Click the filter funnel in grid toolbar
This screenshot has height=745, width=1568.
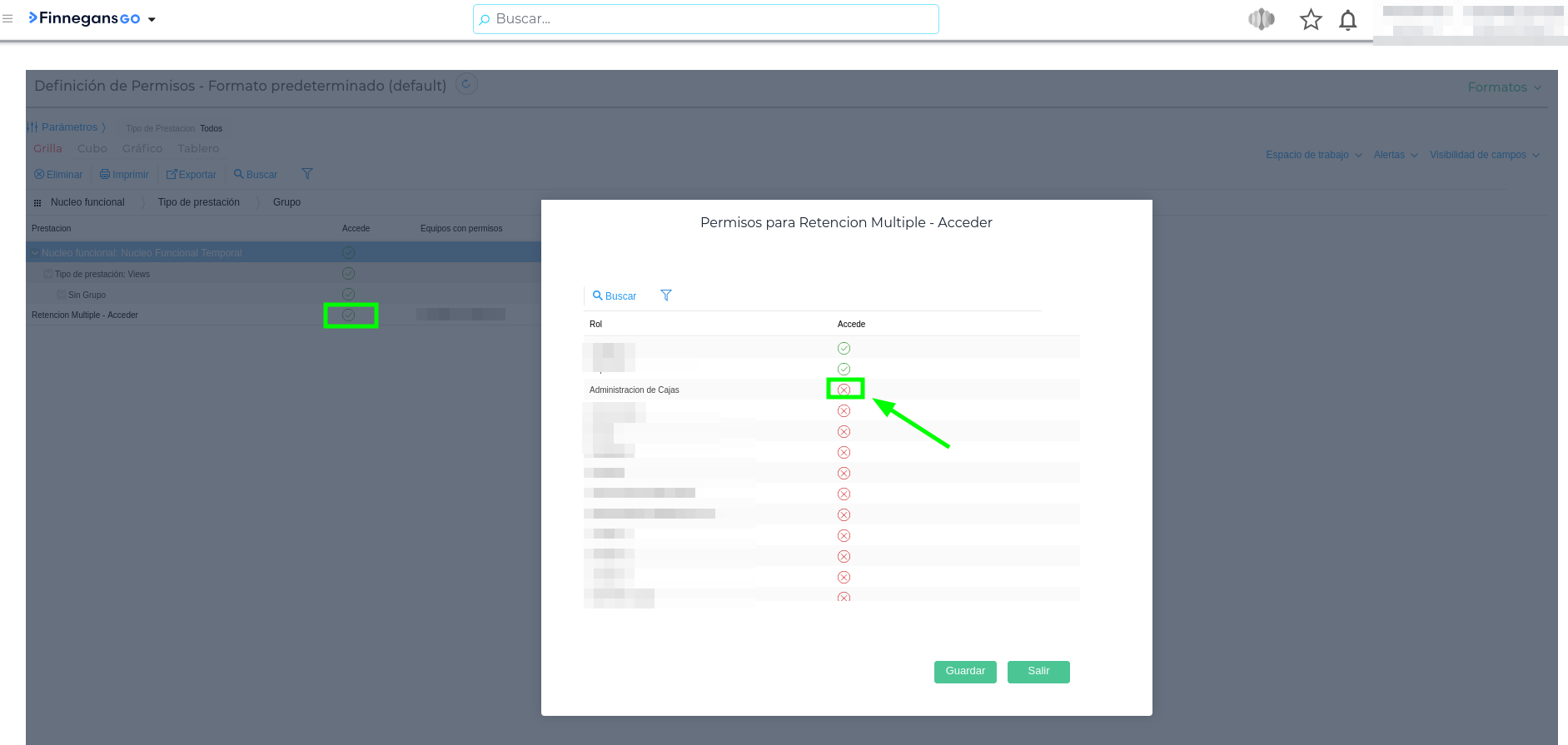point(307,174)
